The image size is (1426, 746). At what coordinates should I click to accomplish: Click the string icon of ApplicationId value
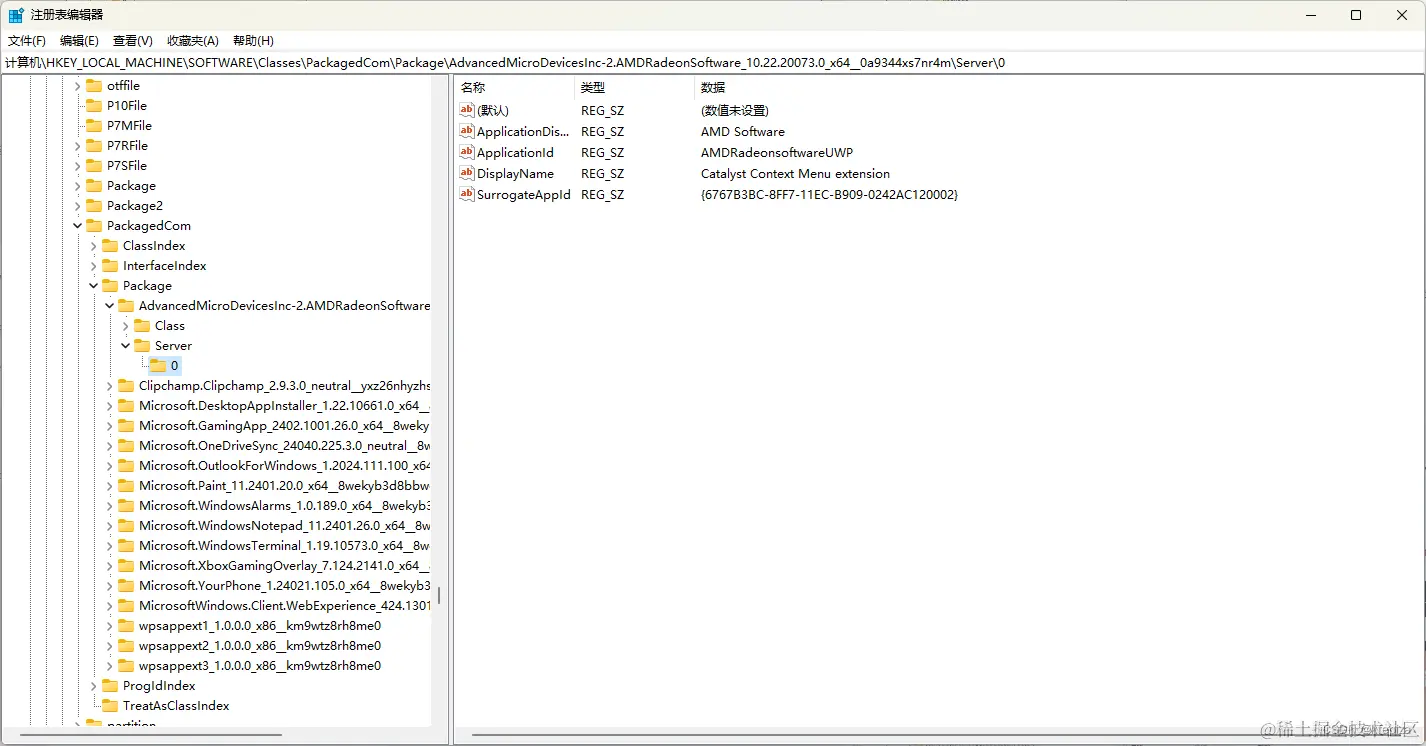click(467, 152)
